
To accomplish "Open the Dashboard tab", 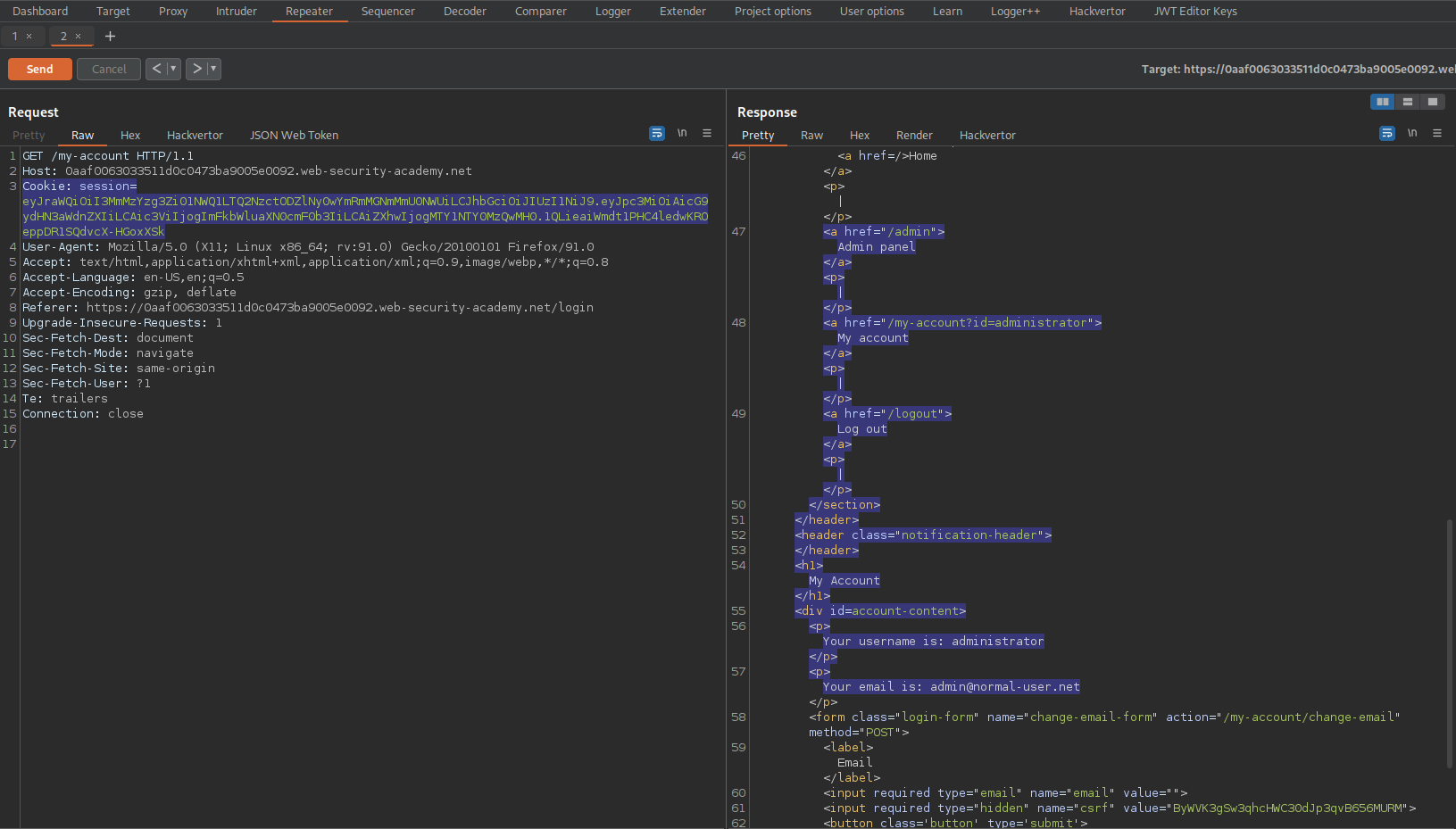I will point(40,12).
